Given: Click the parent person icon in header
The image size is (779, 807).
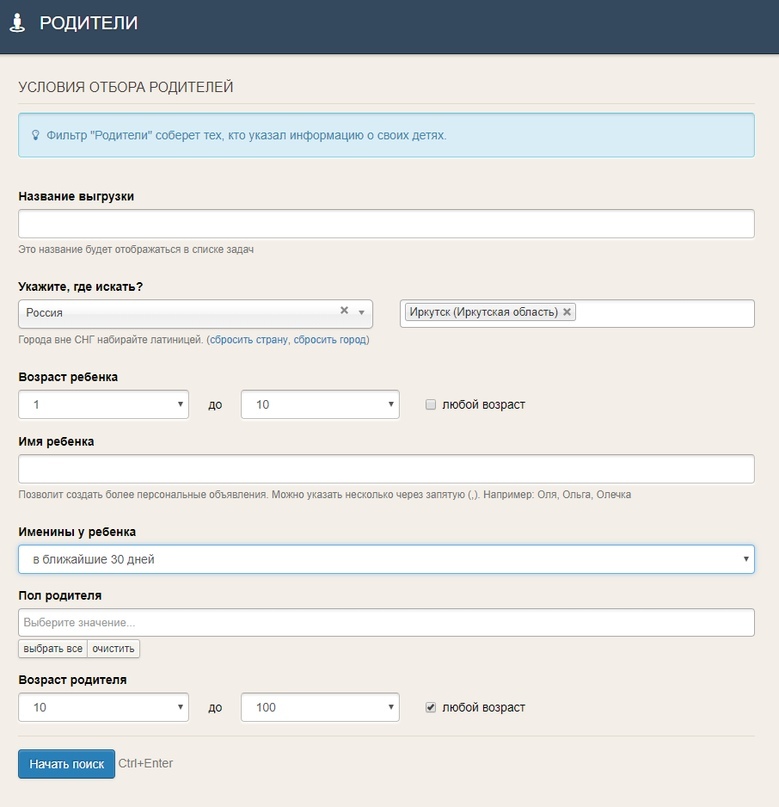Looking at the screenshot, I should [x=18, y=23].
